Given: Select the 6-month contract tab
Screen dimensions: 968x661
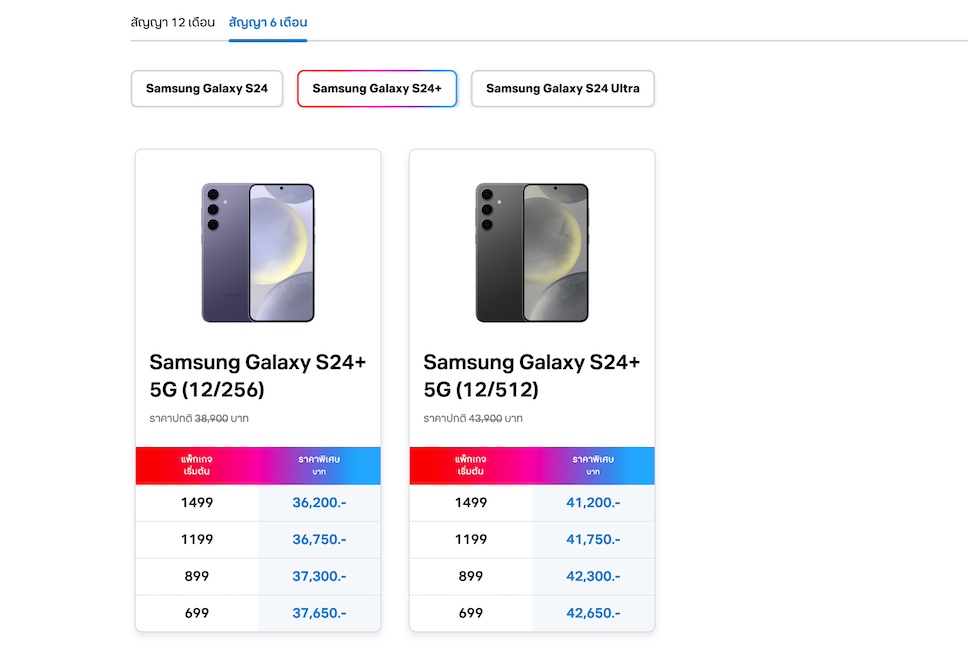Looking at the screenshot, I should click(x=267, y=22).
